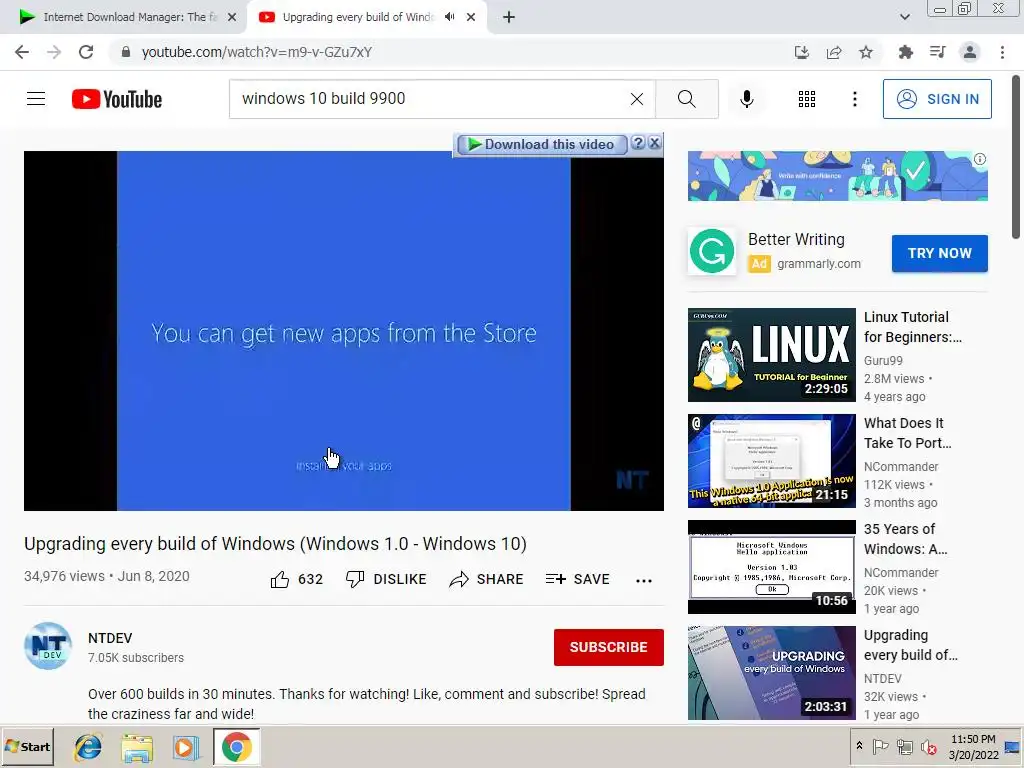The height and width of the screenshot is (768, 1024).
Task: Mute the tab via speaker icon
Action: (x=449, y=17)
